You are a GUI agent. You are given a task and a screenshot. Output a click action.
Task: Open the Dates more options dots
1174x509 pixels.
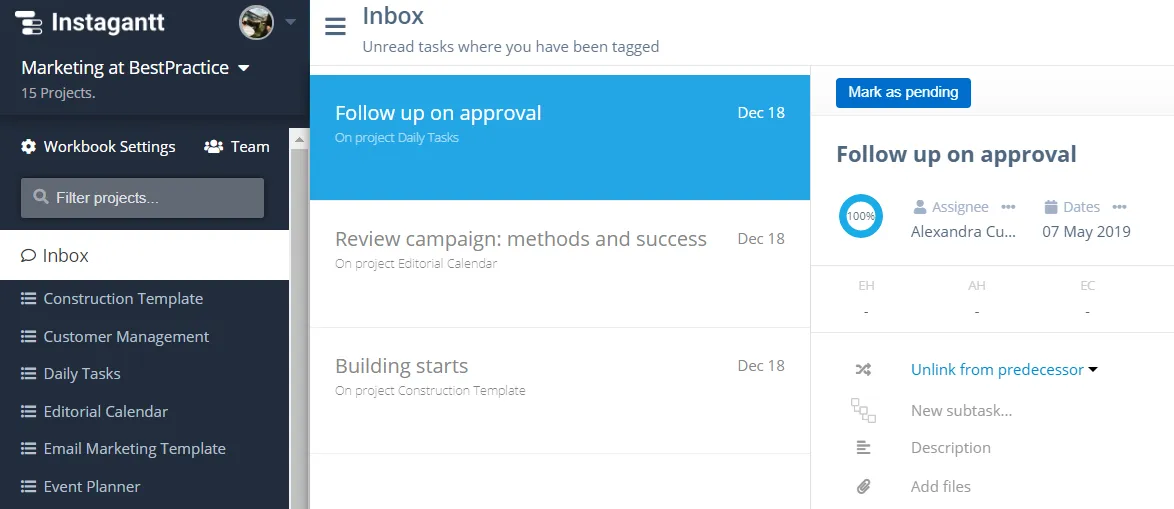point(1119,207)
